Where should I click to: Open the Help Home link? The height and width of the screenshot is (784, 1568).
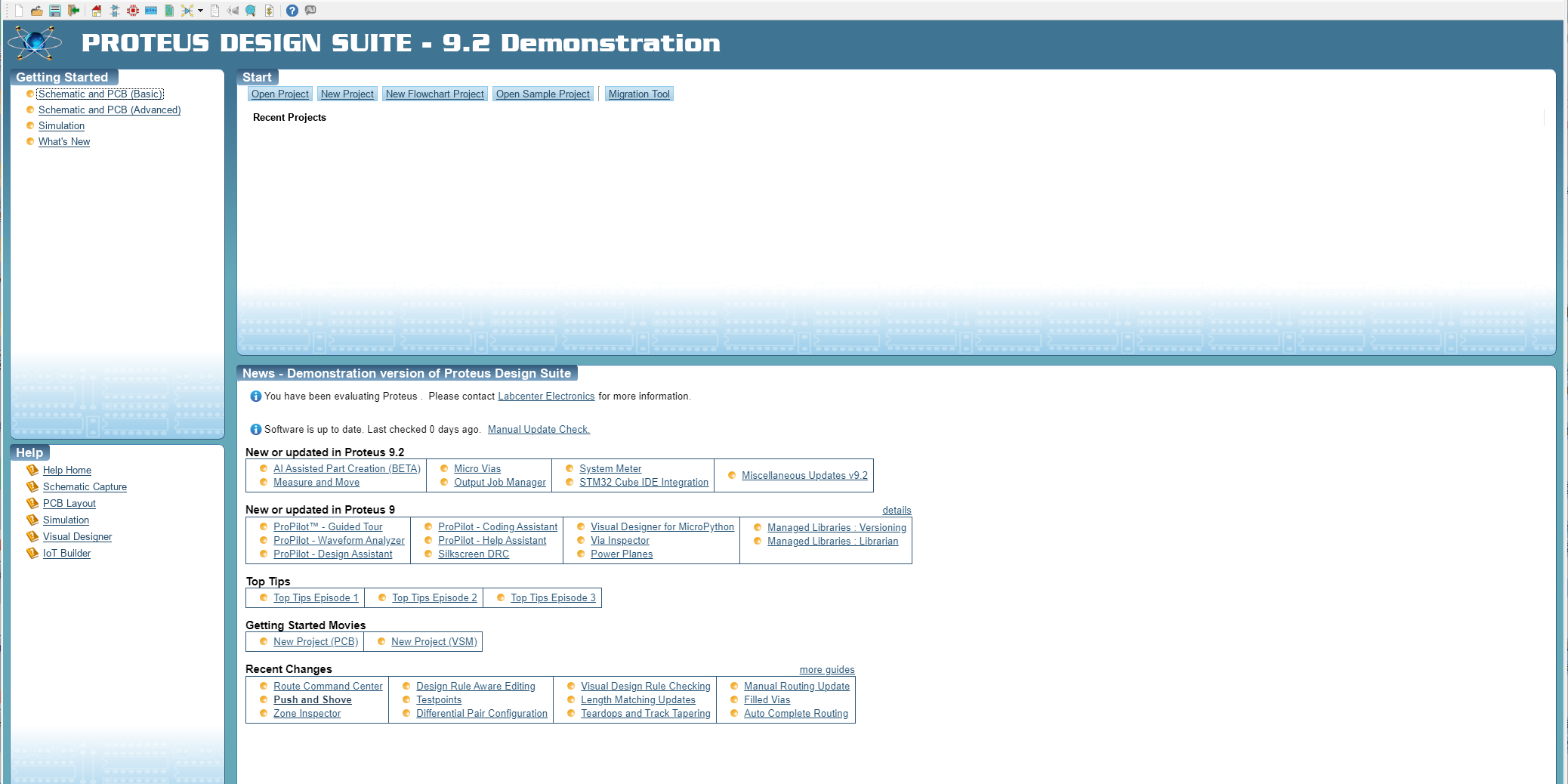point(67,470)
